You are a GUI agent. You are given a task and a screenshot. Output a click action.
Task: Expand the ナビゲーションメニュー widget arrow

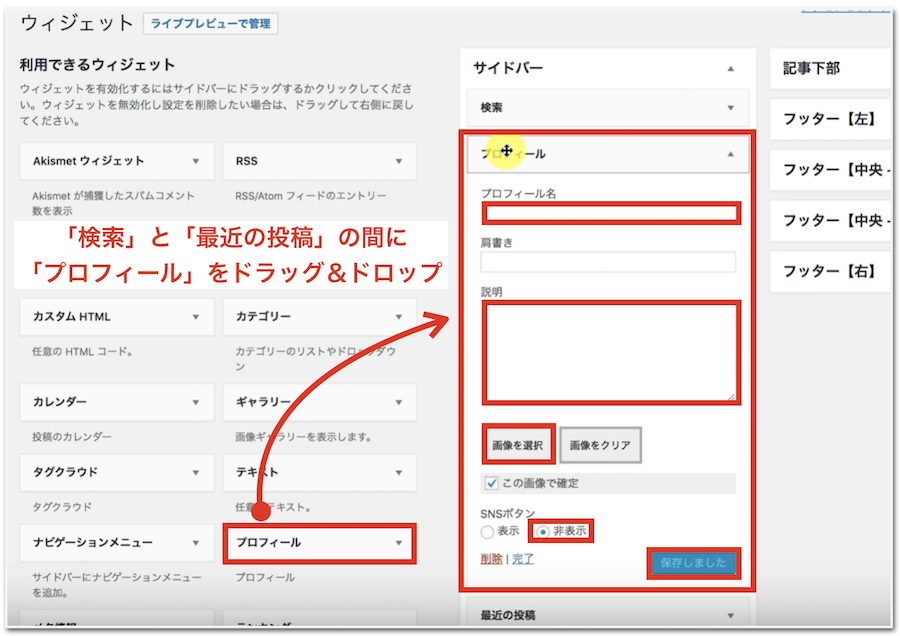[x=195, y=543]
